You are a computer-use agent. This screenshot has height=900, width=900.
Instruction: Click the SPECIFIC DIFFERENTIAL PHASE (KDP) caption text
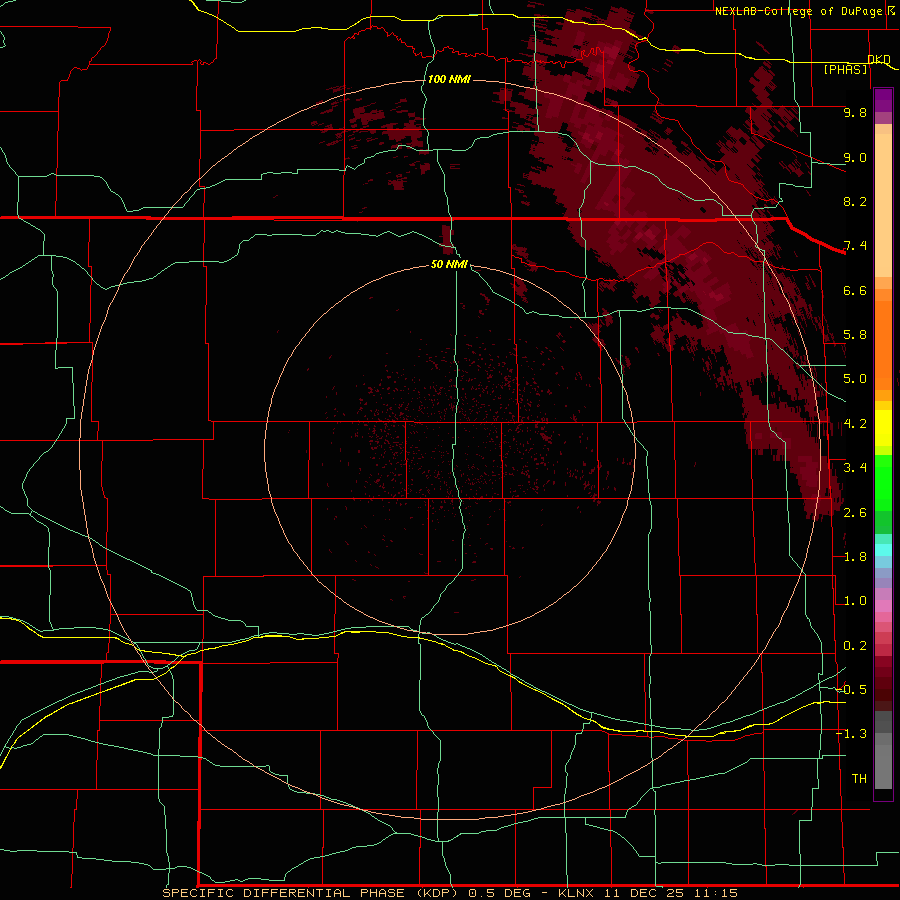tap(310, 893)
